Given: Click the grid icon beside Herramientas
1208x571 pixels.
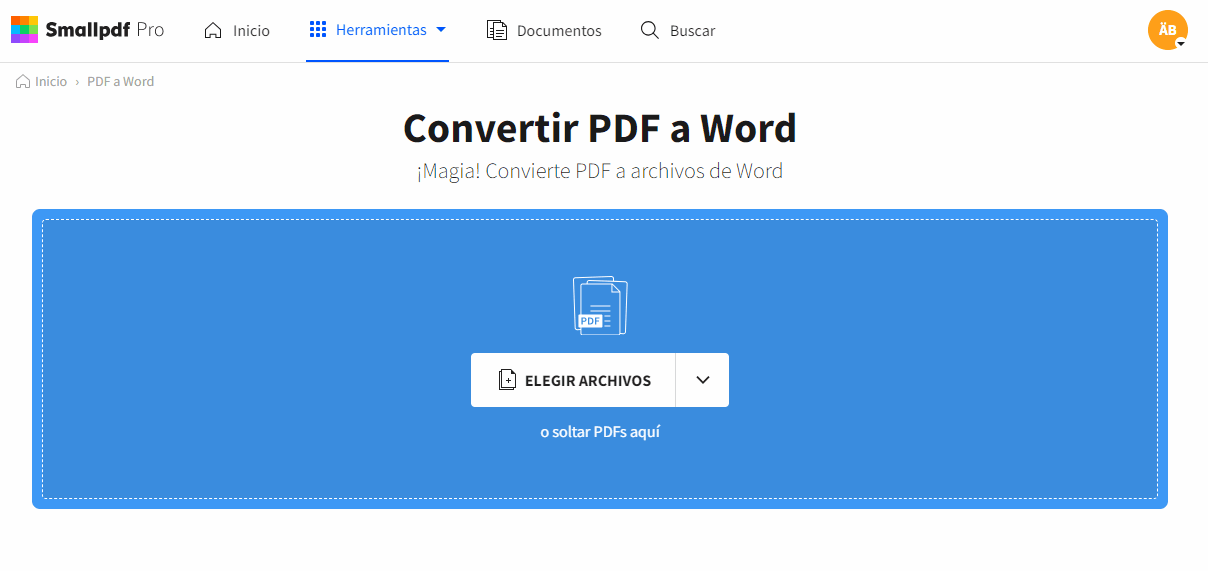Looking at the screenshot, I should [x=318, y=30].
